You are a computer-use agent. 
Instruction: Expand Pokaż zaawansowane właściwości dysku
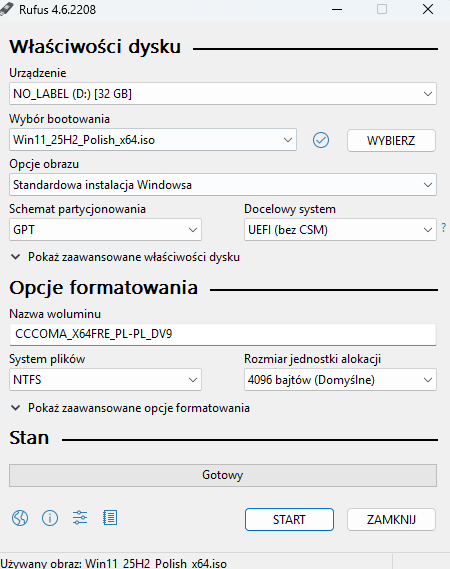coord(125,257)
